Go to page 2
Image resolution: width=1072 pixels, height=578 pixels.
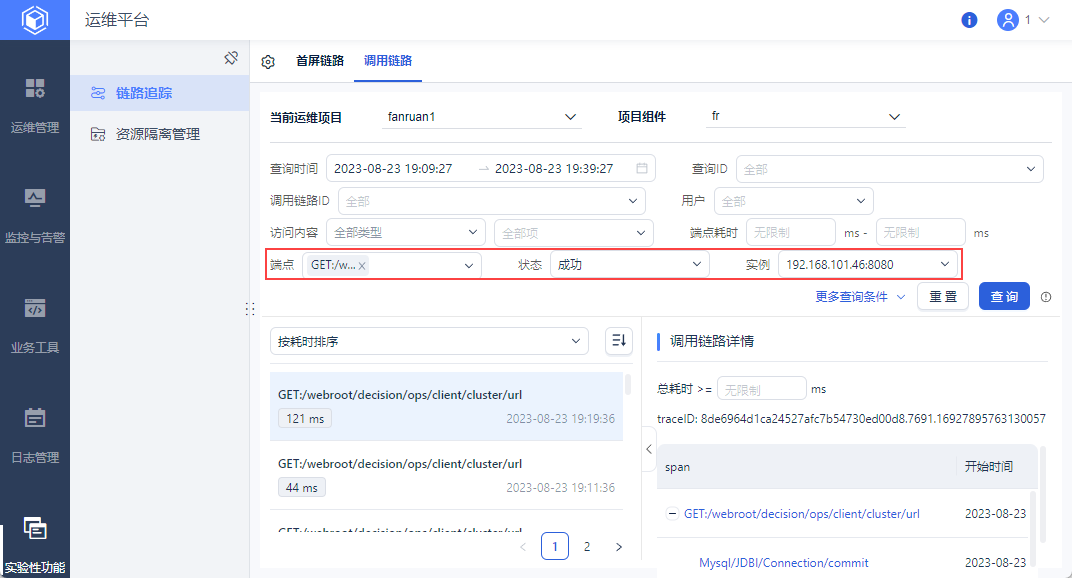[587, 547]
